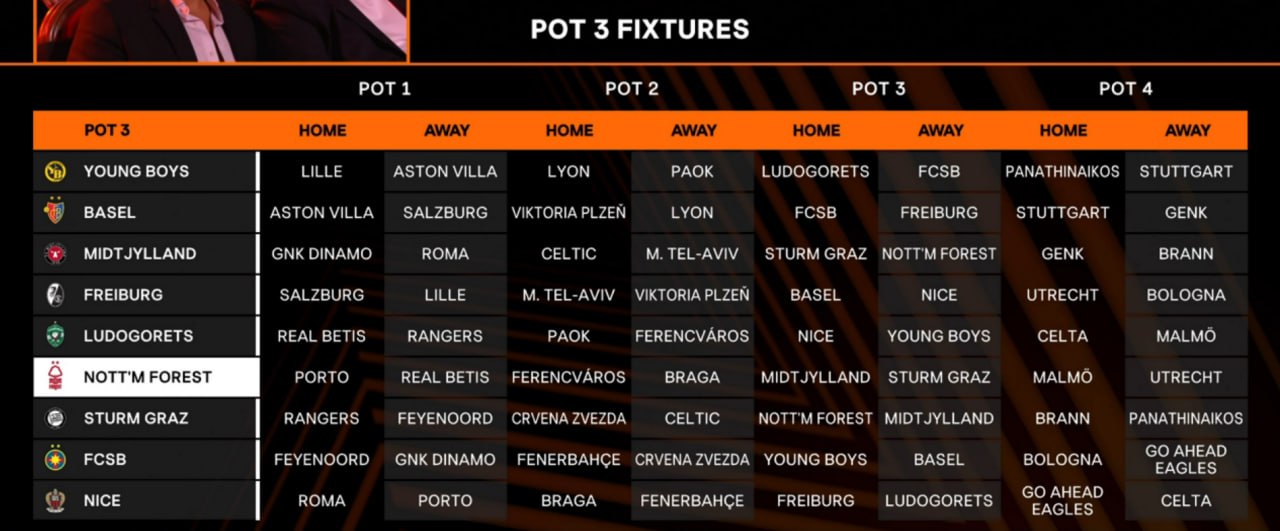Click the Nottingham Forest crest icon

(x=55, y=377)
